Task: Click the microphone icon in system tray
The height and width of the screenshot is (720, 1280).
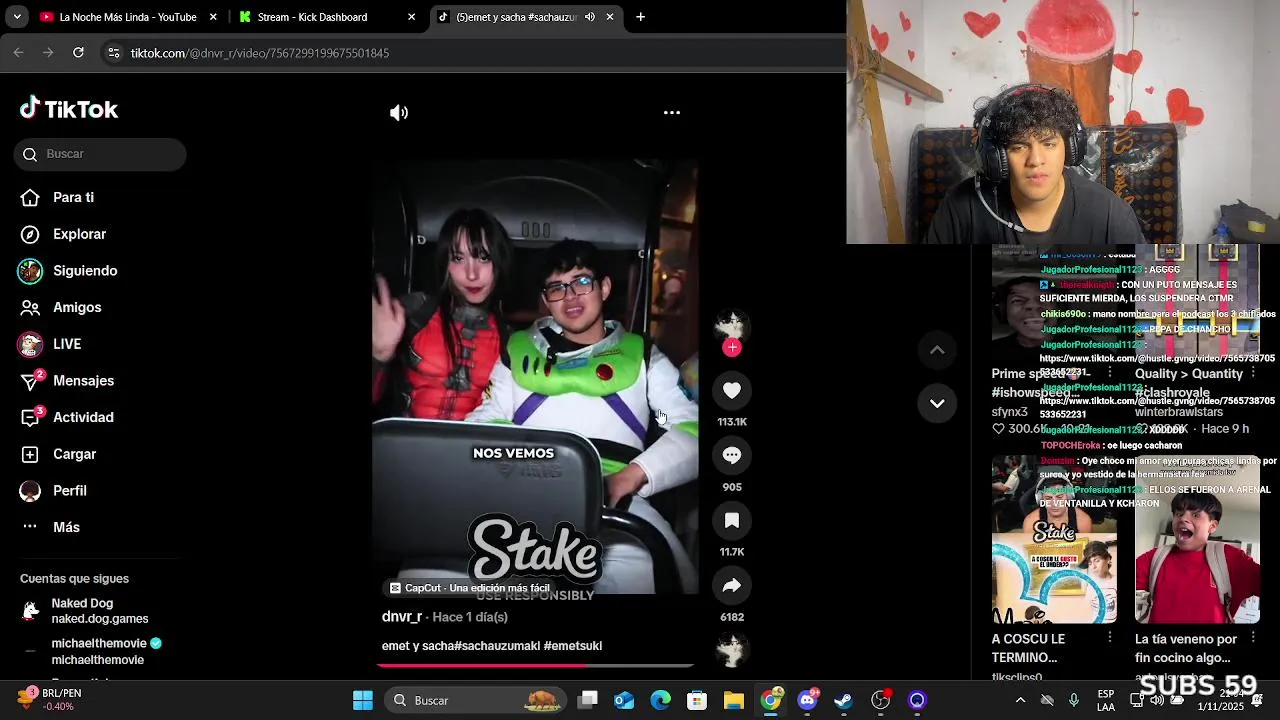Action: pyautogui.click(x=1074, y=700)
